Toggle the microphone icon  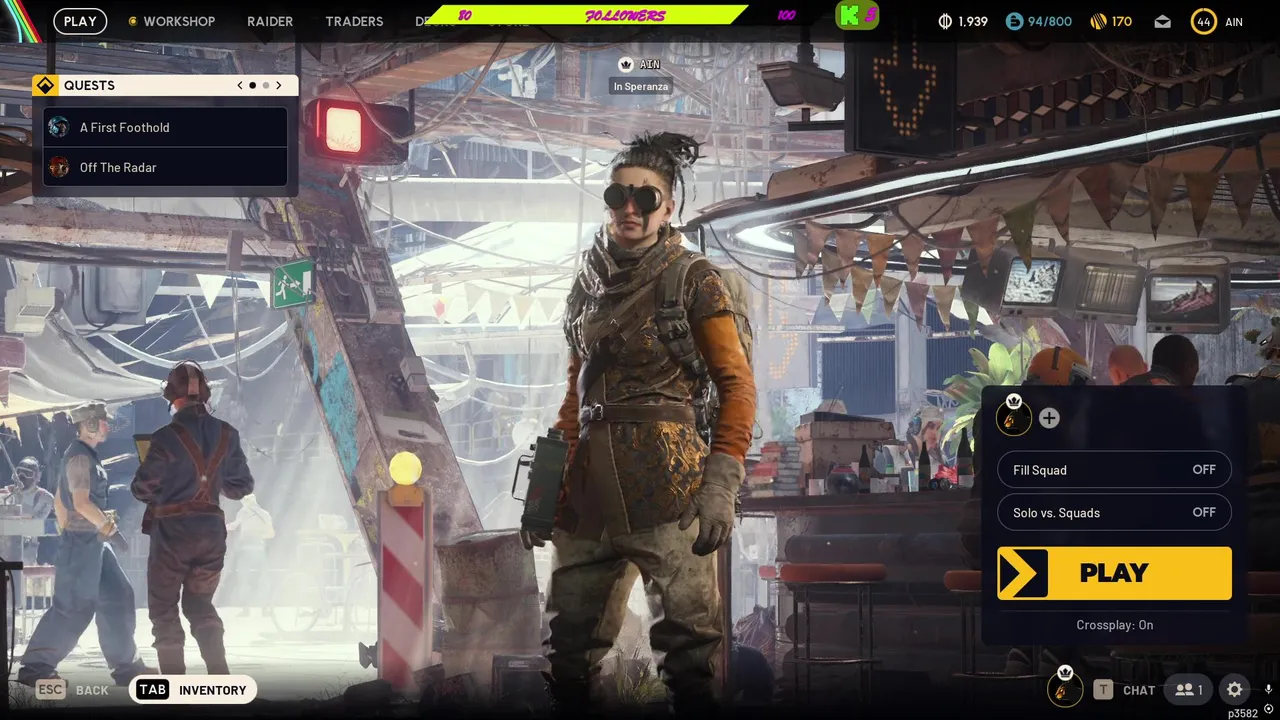(x=1268, y=689)
